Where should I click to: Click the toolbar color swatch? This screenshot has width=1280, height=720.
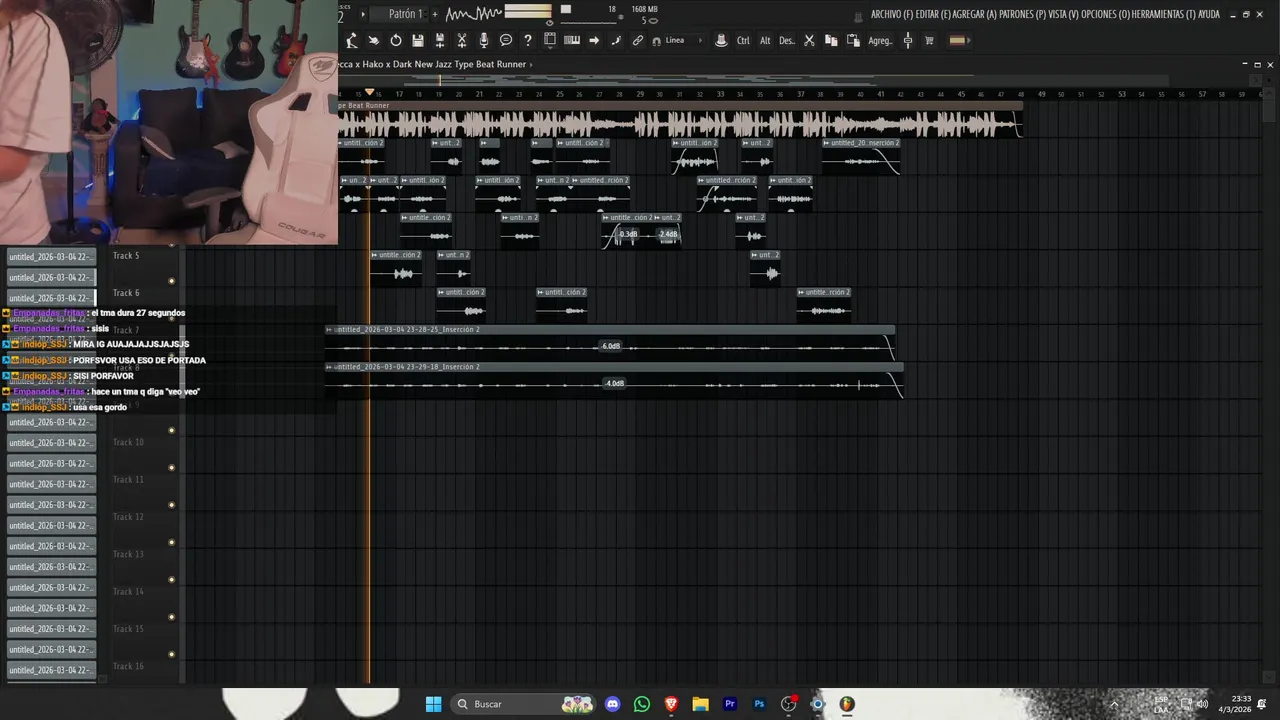tap(957, 41)
